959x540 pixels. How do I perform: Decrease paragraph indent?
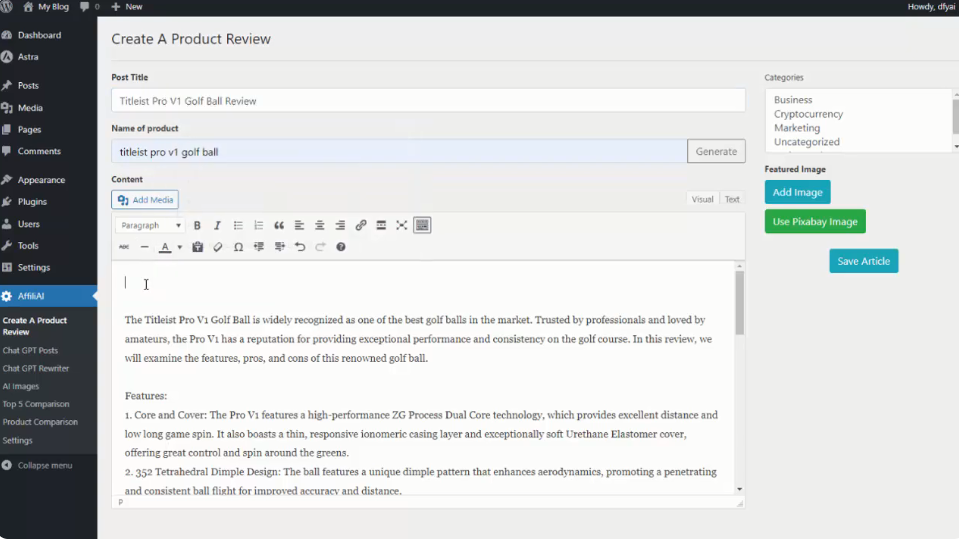259,247
